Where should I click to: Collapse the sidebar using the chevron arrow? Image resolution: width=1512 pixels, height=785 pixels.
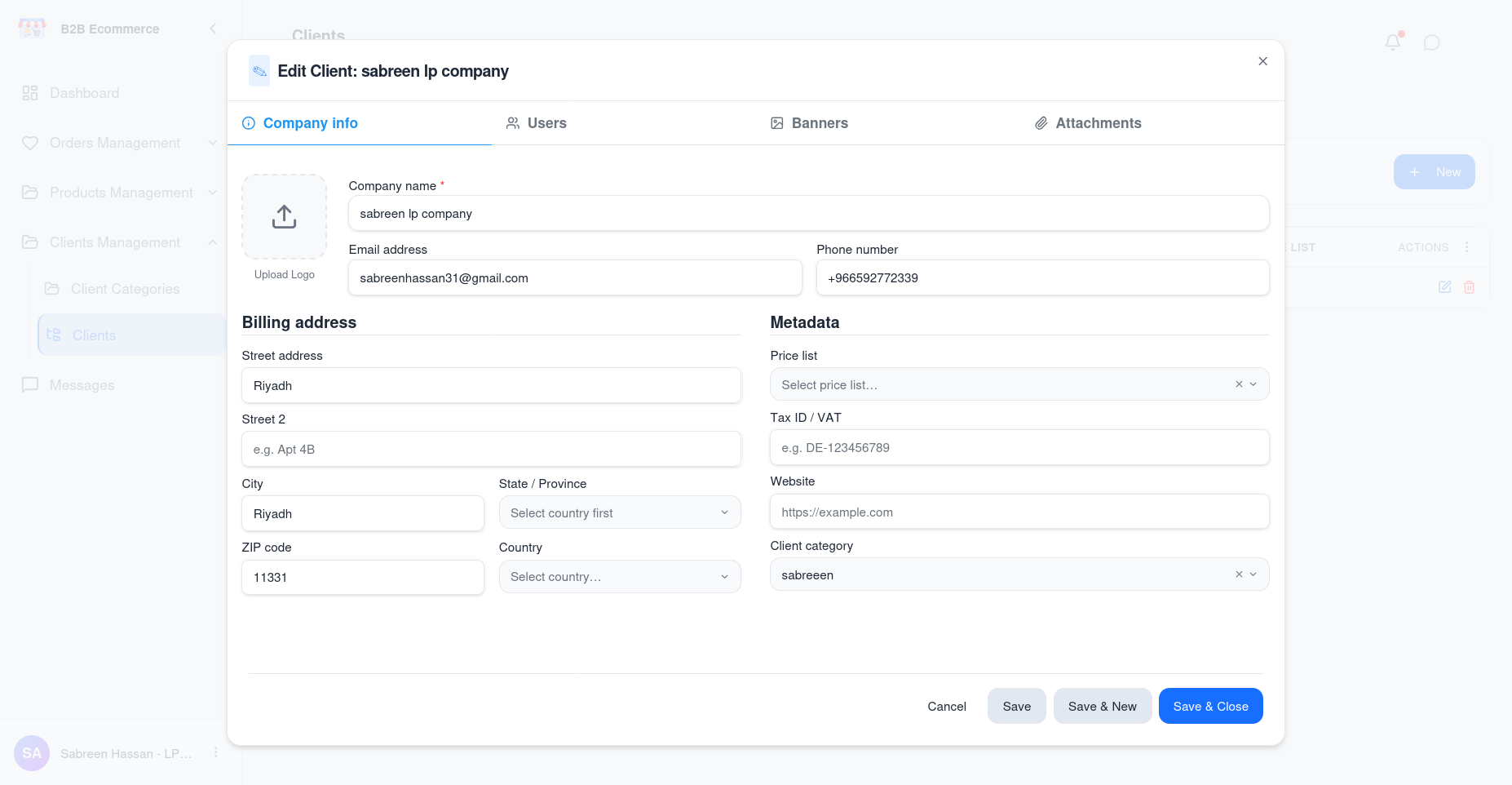[213, 29]
